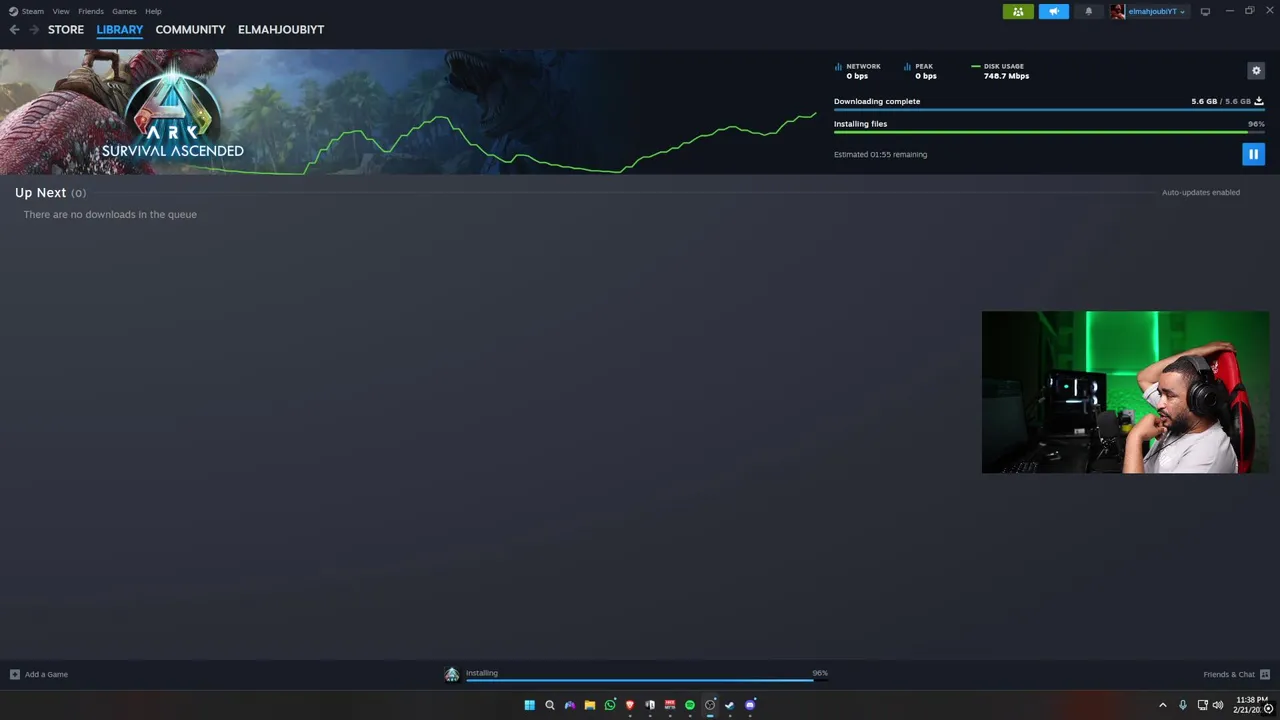Open File Explorer from the taskbar

coord(590,705)
